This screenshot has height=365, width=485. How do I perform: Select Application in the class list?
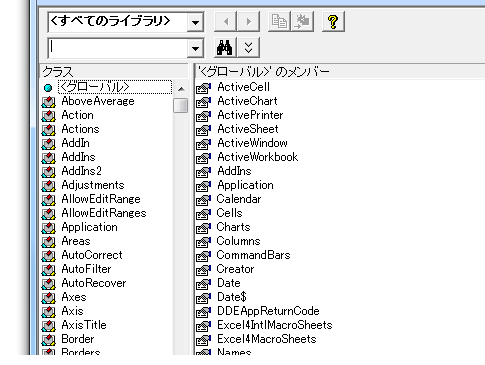89,227
